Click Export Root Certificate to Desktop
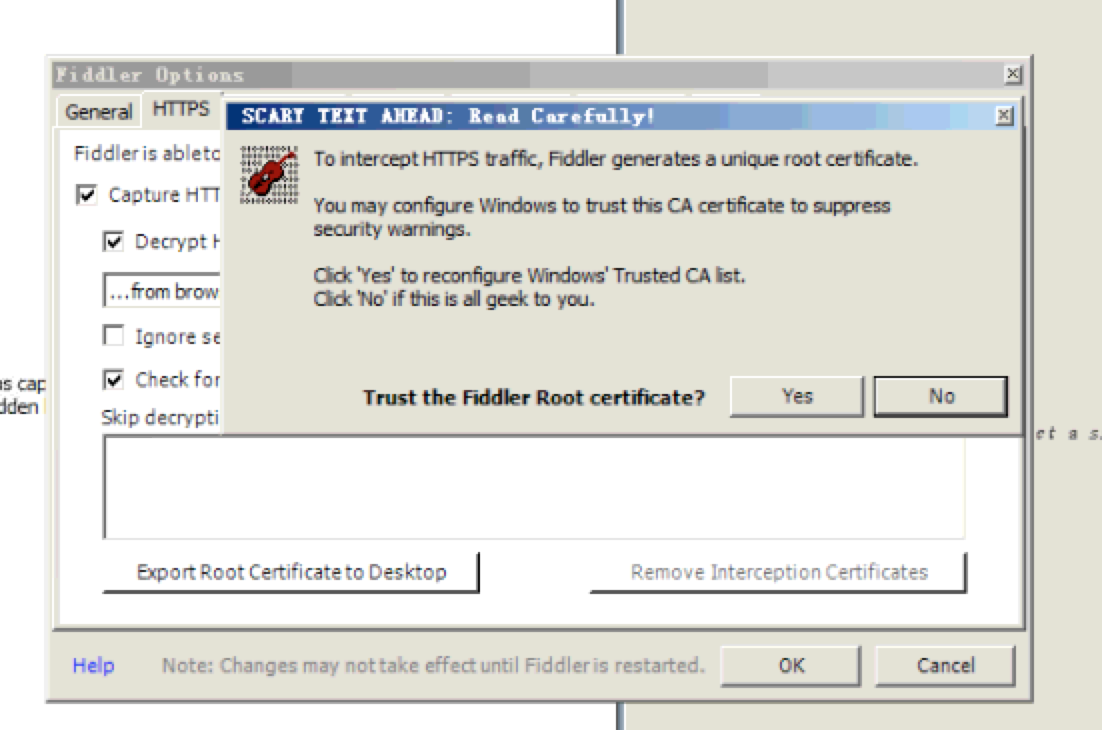 point(291,572)
